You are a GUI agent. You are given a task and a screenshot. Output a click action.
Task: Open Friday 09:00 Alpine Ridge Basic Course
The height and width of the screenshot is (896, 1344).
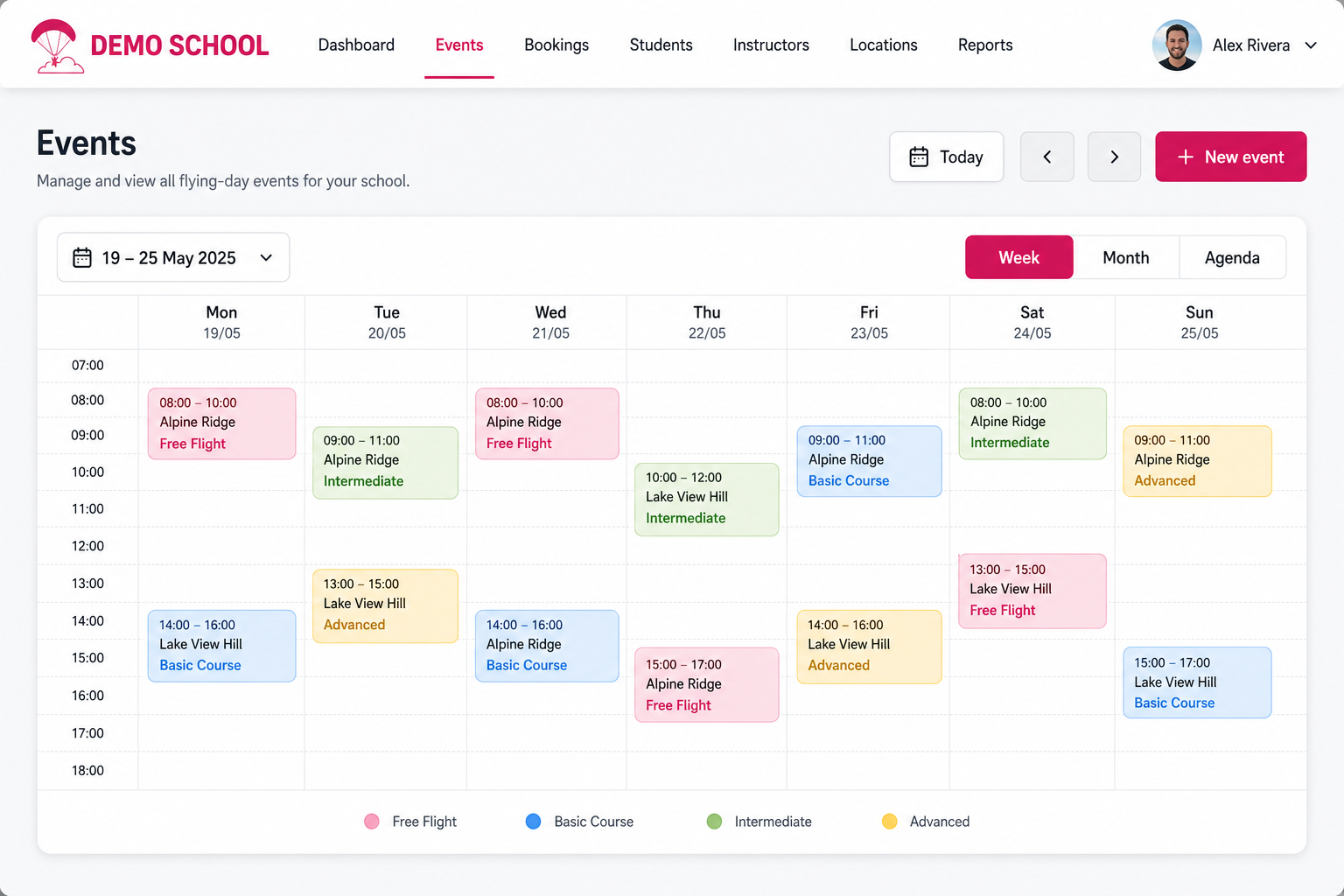point(869,461)
